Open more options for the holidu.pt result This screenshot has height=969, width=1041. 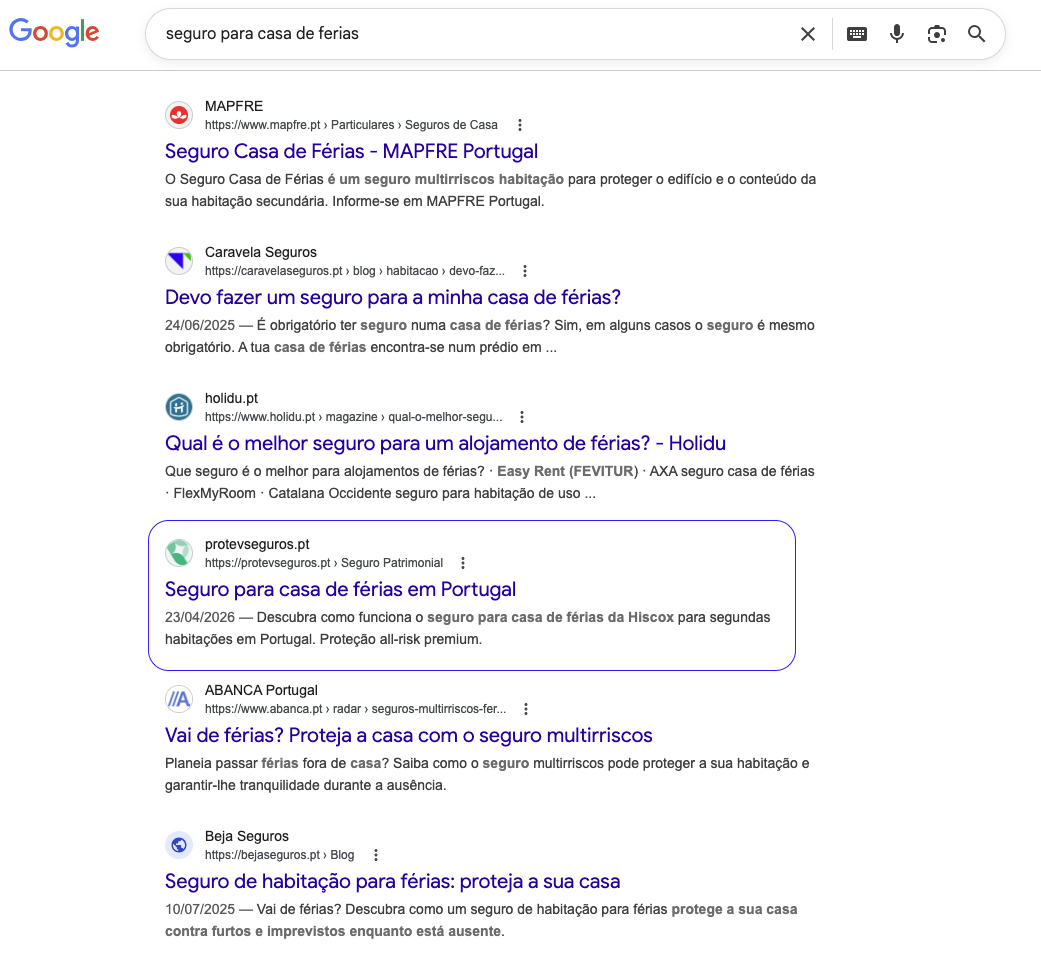click(x=522, y=417)
